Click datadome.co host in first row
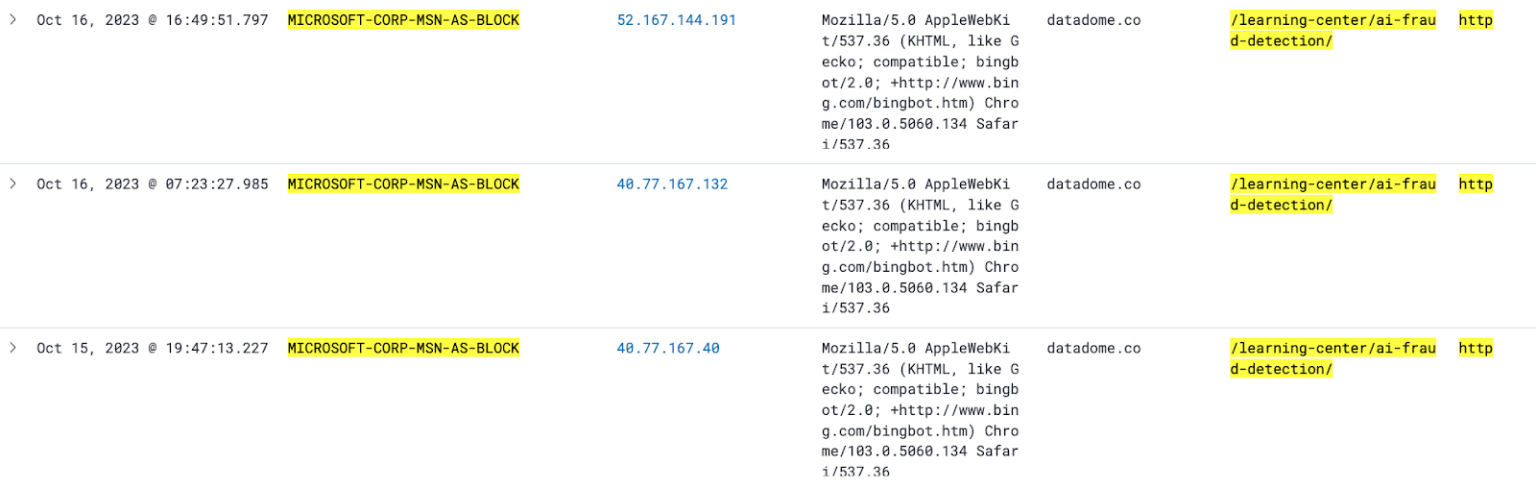Screen dimensions: 1536x489 click(1093, 20)
